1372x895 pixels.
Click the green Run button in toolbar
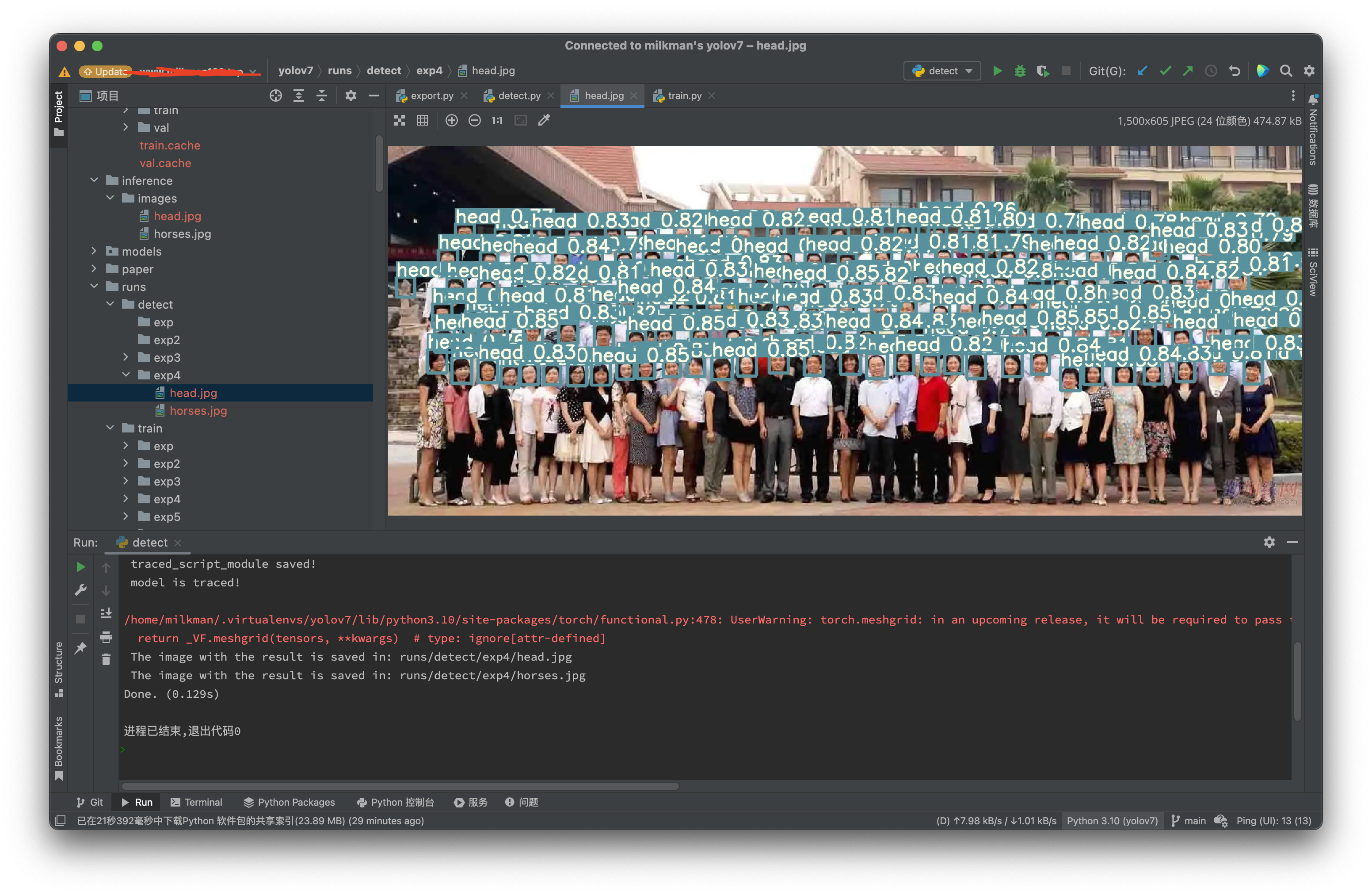tap(997, 71)
